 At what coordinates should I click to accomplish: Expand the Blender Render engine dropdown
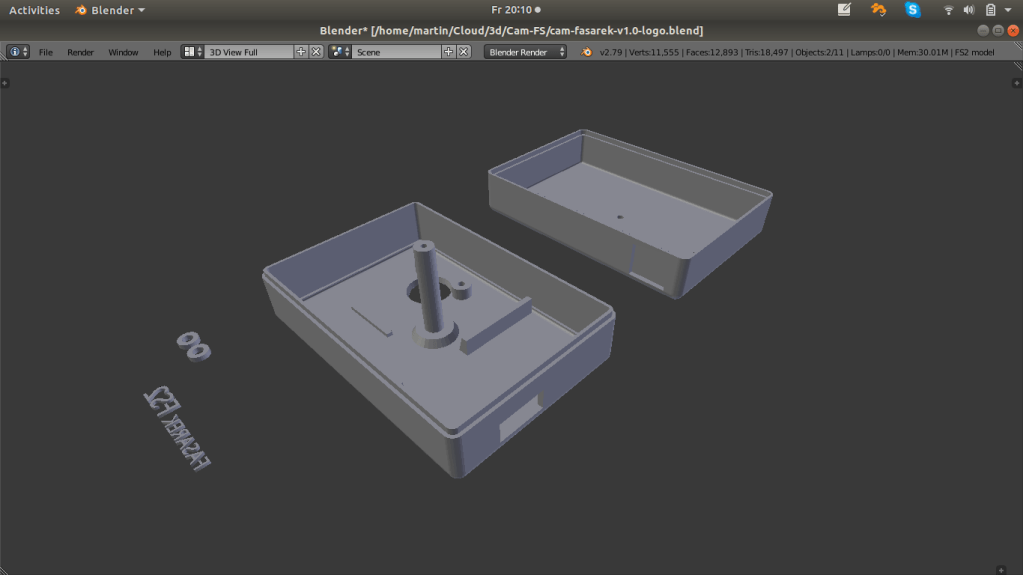pos(525,52)
